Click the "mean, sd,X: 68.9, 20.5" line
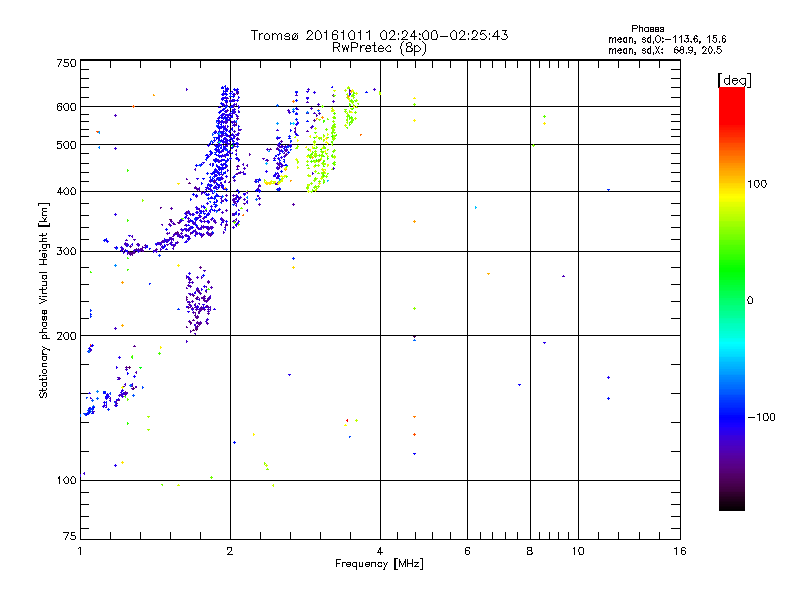This screenshot has height=600, width=800. tap(665, 50)
